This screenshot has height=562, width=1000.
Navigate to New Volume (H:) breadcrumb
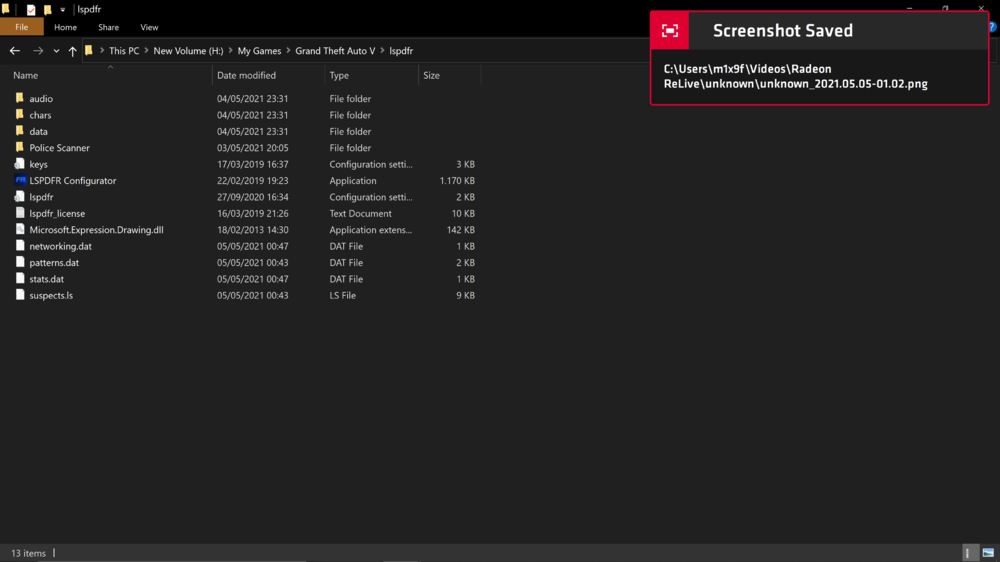point(188,51)
